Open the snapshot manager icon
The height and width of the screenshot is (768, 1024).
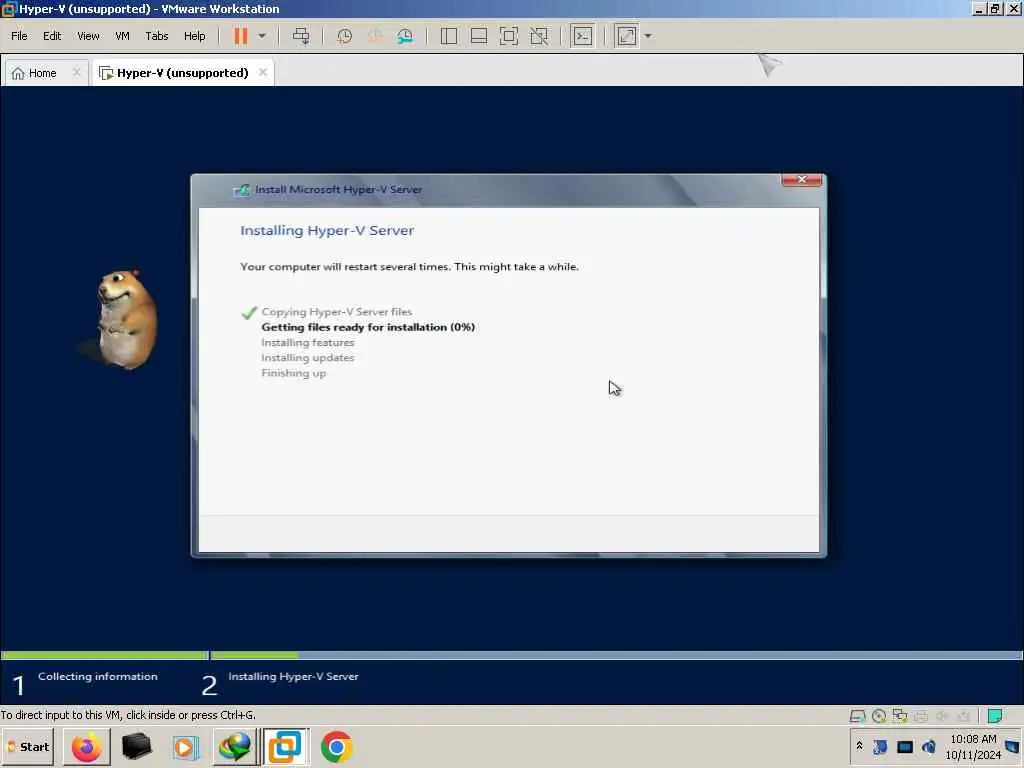point(405,36)
